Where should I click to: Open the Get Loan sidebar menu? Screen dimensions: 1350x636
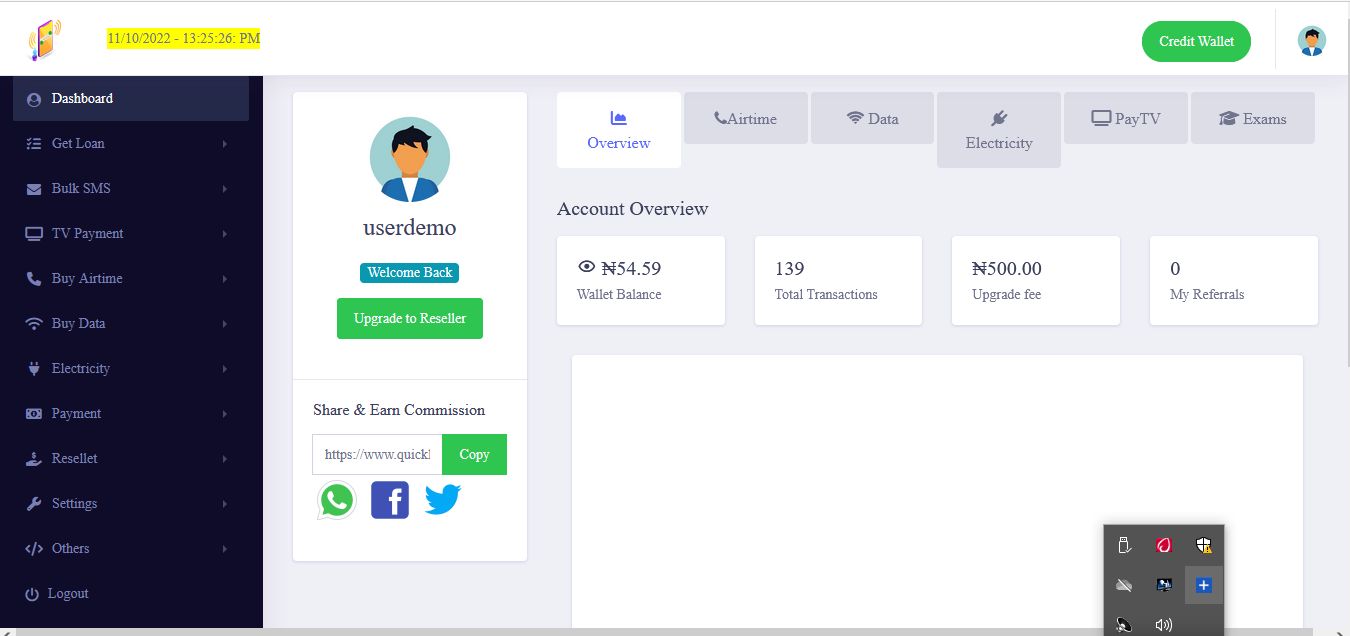[131, 143]
